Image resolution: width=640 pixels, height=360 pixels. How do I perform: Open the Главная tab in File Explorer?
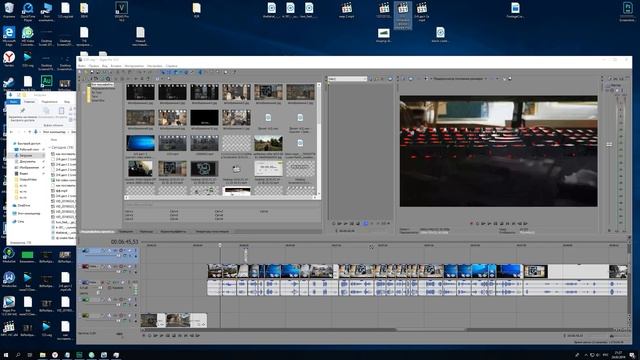pos(29,102)
